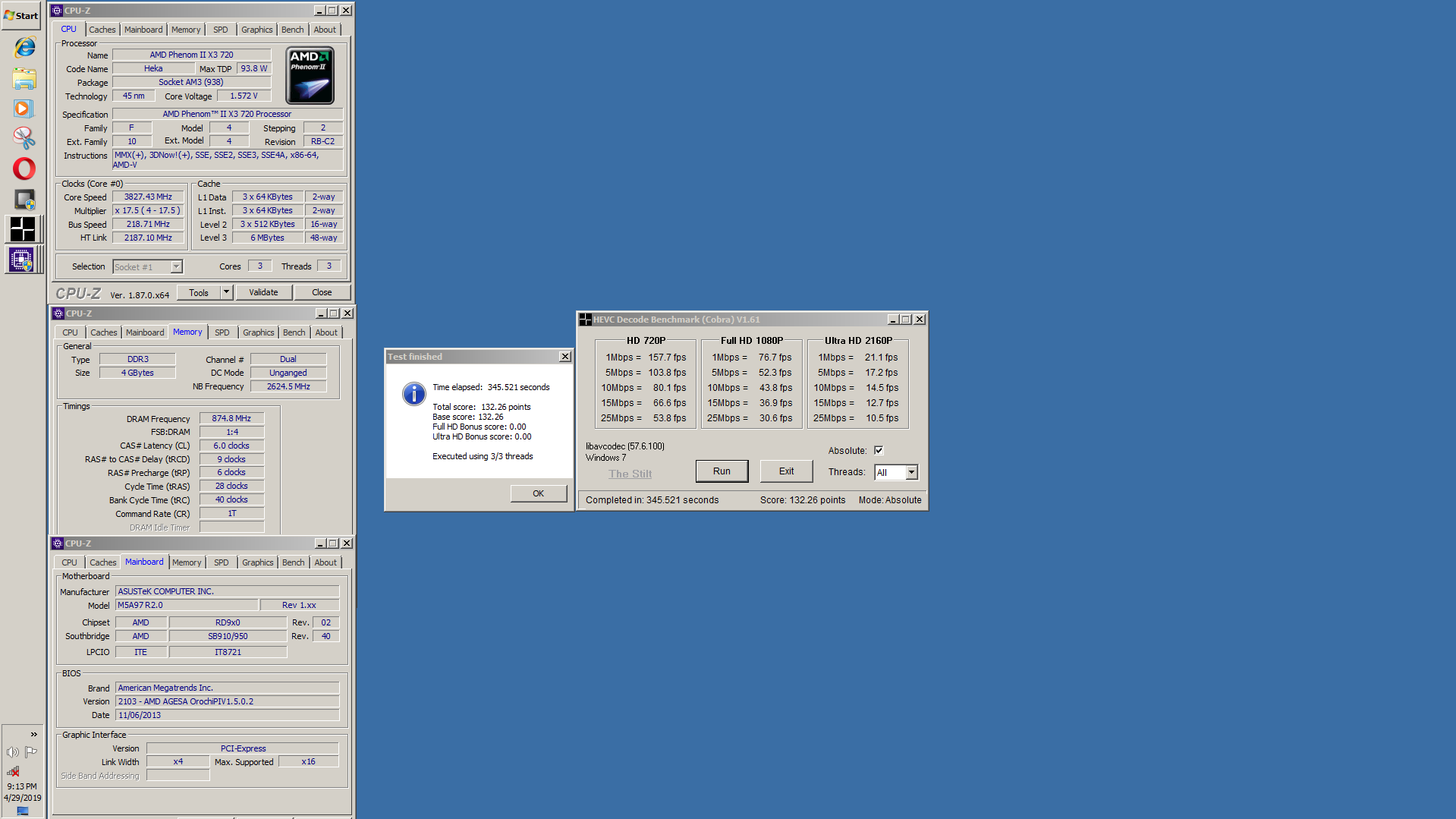Click the Validate button in CPU-Z
The image size is (1456, 819).
point(263,292)
